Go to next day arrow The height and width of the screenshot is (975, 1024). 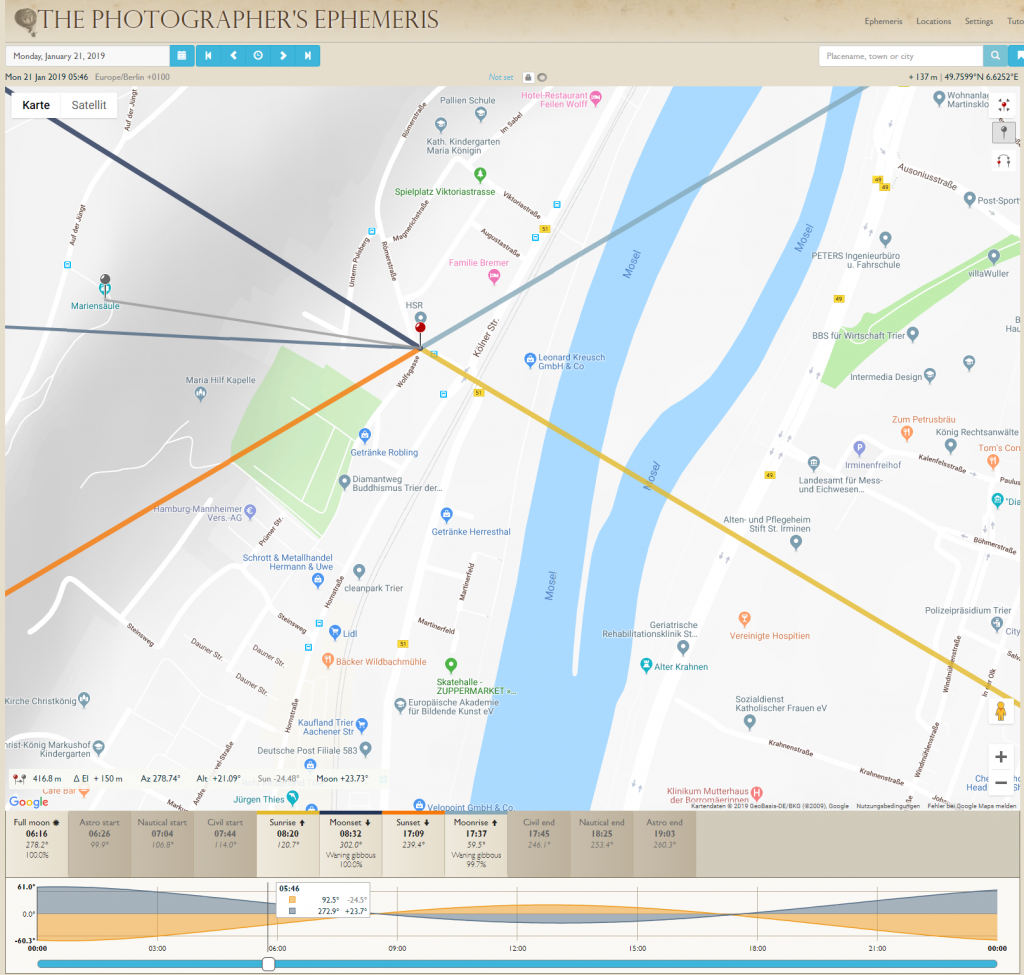point(283,56)
